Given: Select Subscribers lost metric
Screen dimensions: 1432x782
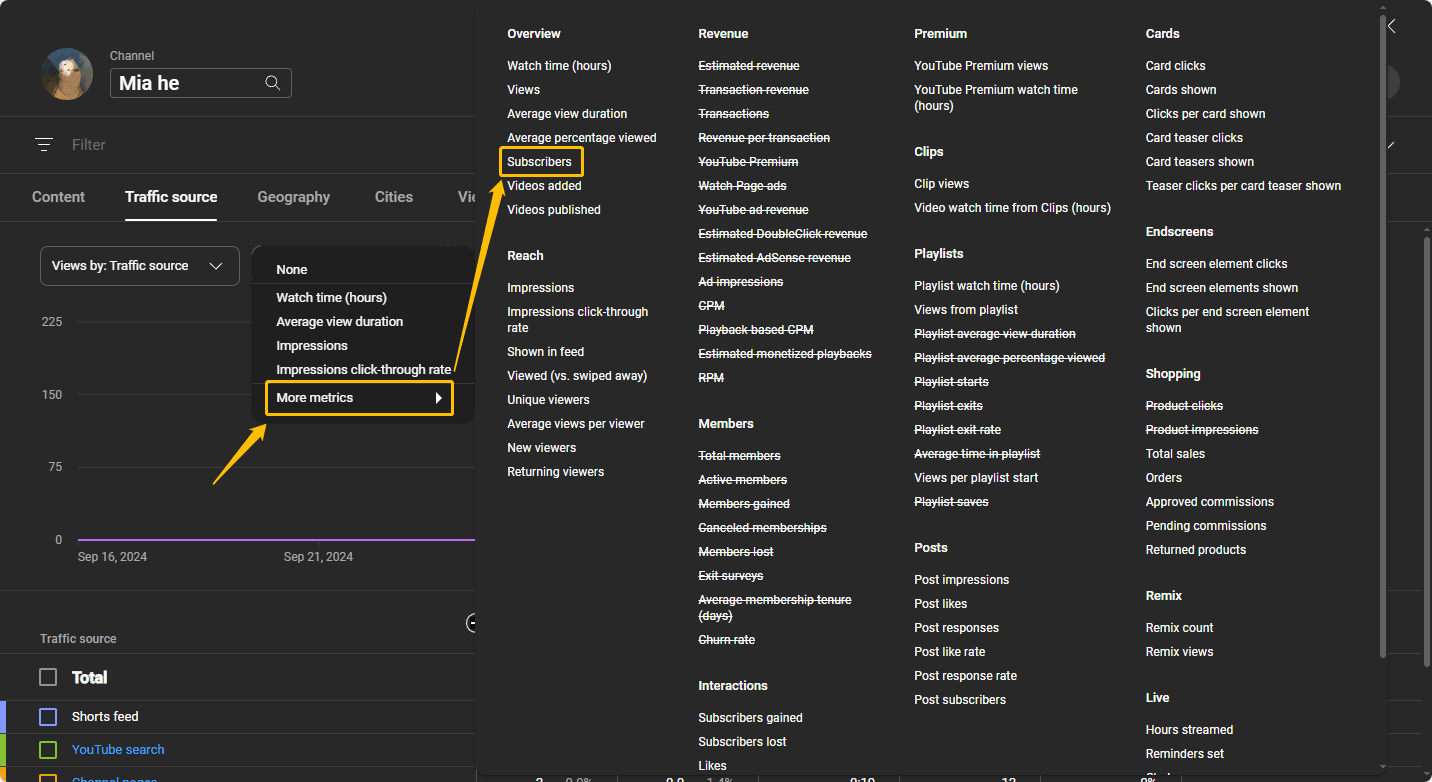Looking at the screenshot, I should (x=742, y=742).
